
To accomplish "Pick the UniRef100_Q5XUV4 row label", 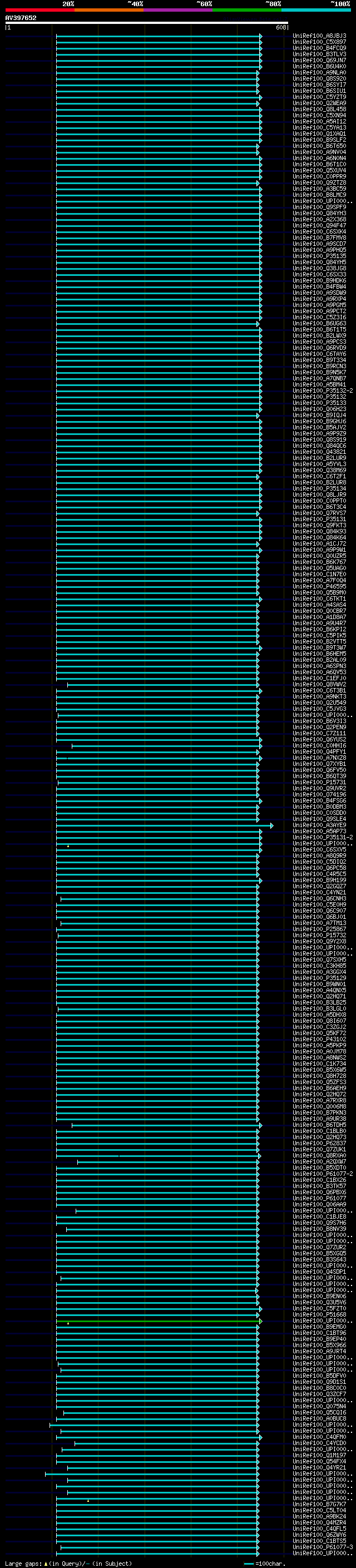I will click(319, 170).
